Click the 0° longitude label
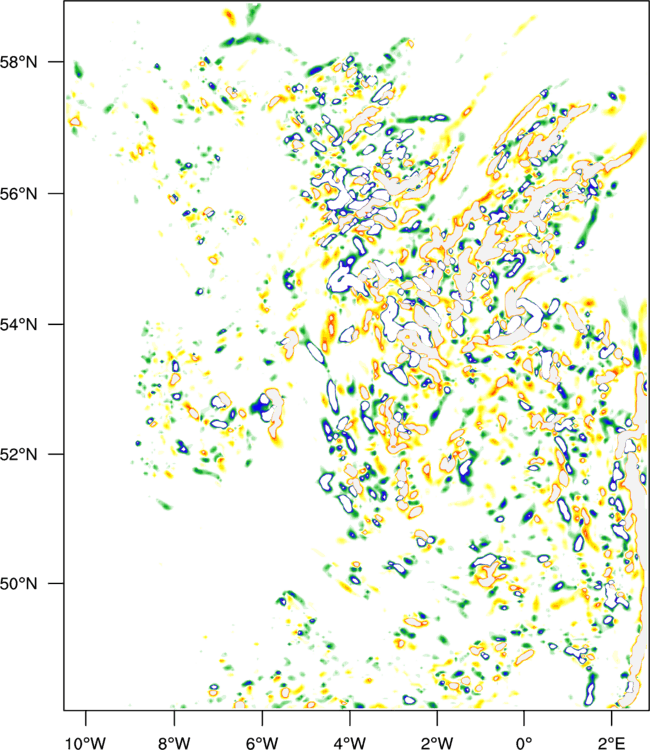Screen dimensions: 650x750 click(524, 743)
